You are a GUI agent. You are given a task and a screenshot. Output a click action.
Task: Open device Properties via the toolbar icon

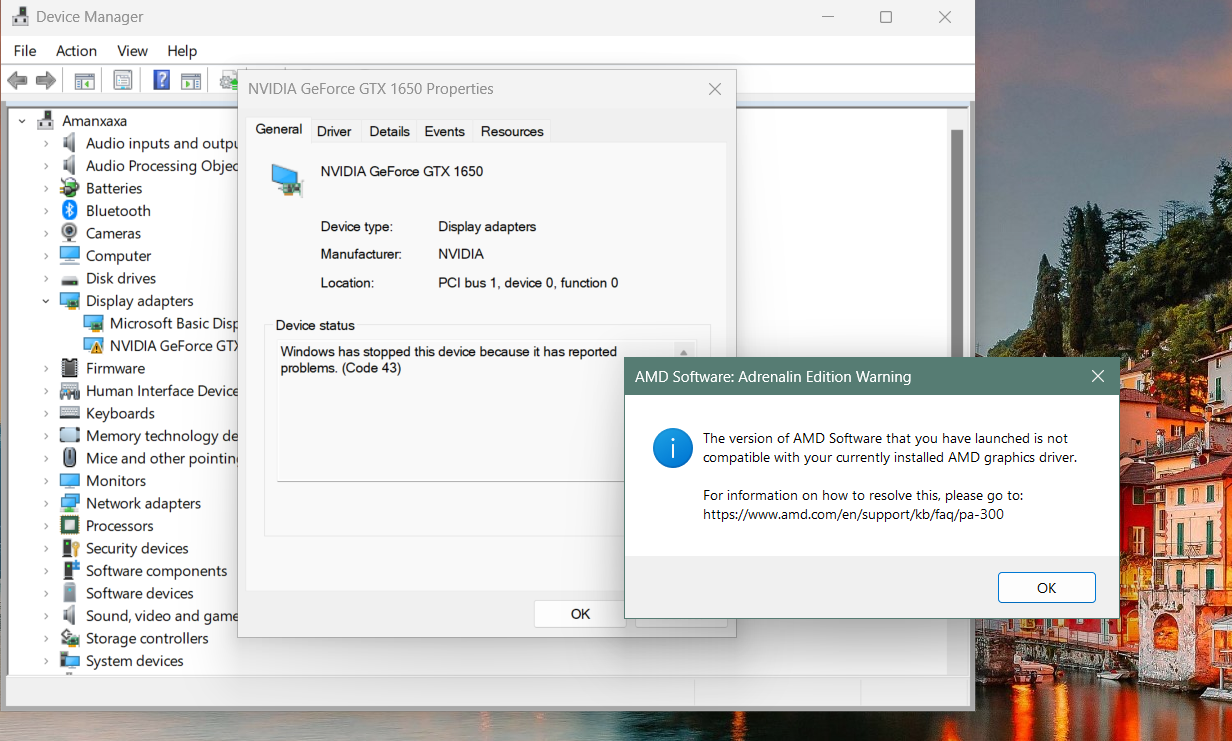click(122, 80)
